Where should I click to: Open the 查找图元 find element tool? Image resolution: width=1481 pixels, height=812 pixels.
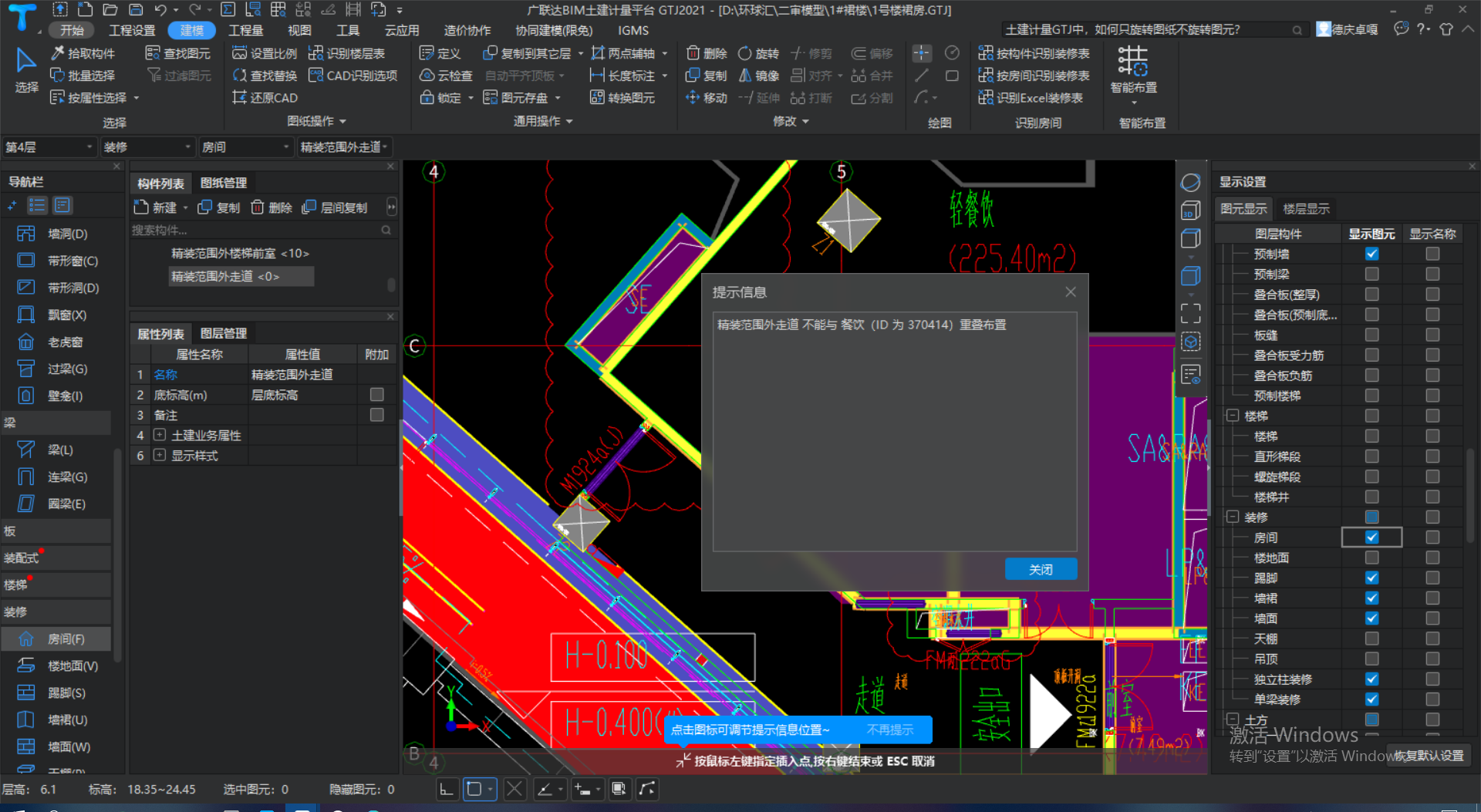click(x=178, y=53)
